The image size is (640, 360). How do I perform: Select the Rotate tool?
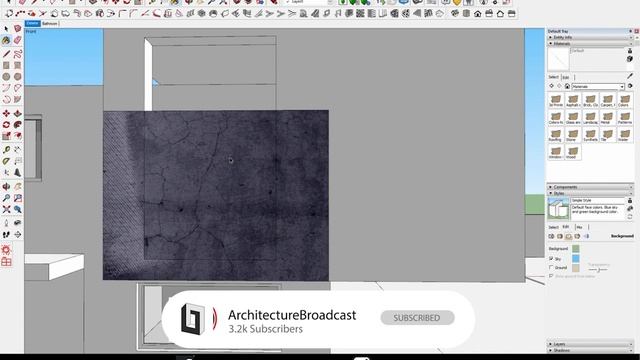pos(6,124)
